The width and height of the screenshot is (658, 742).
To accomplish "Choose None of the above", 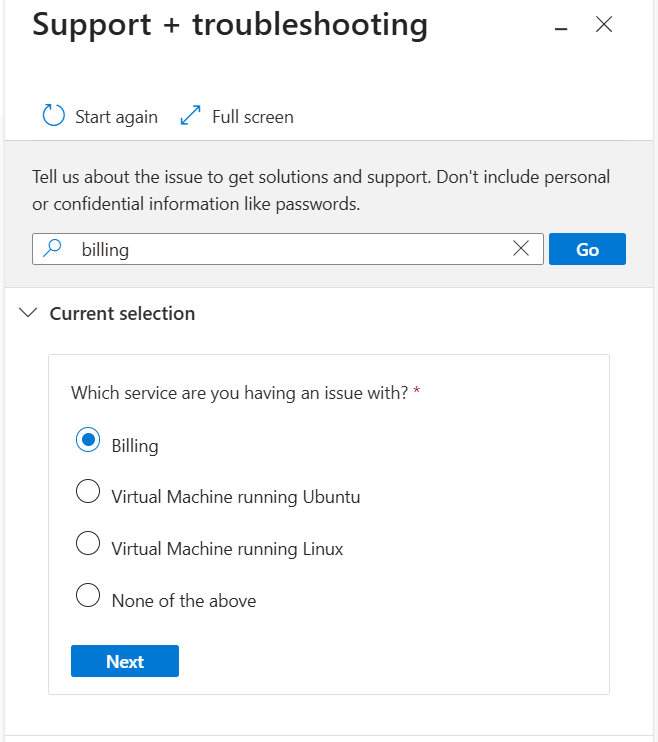I will [88, 595].
